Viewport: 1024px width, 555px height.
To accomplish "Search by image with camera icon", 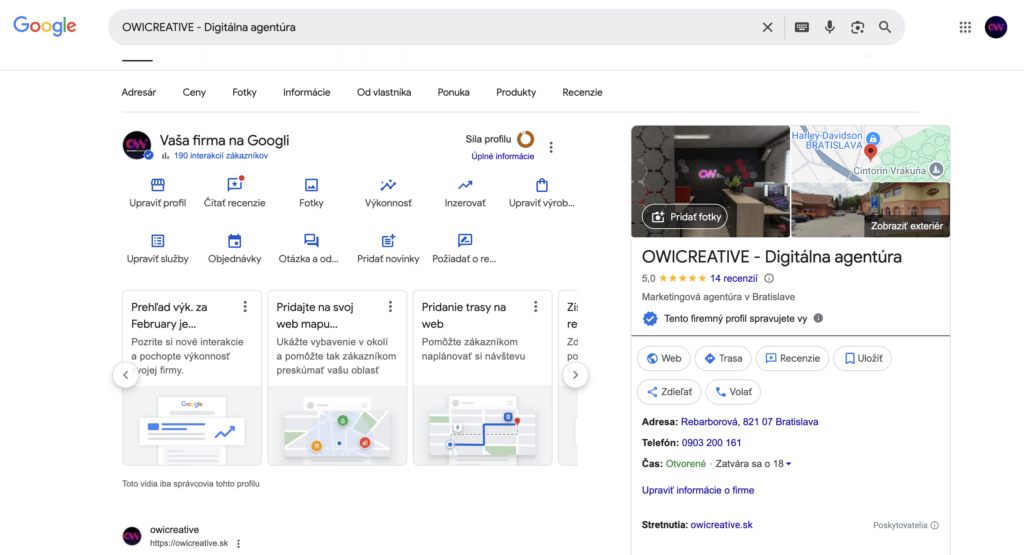I will (857, 27).
